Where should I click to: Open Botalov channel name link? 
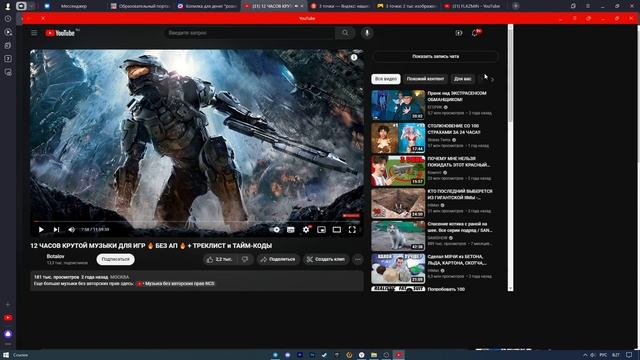point(56,256)
